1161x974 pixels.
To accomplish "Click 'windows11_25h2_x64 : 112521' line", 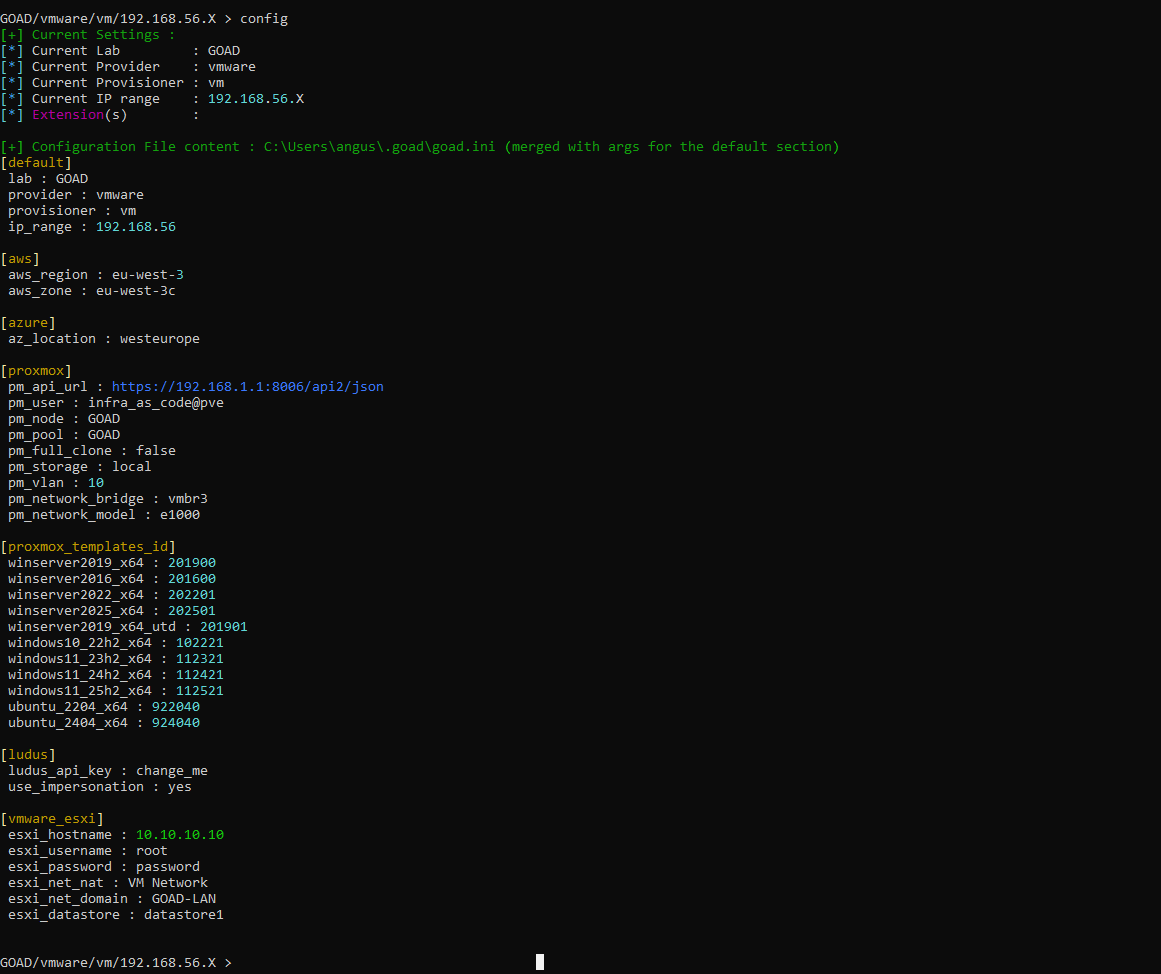I will (116, 691).
